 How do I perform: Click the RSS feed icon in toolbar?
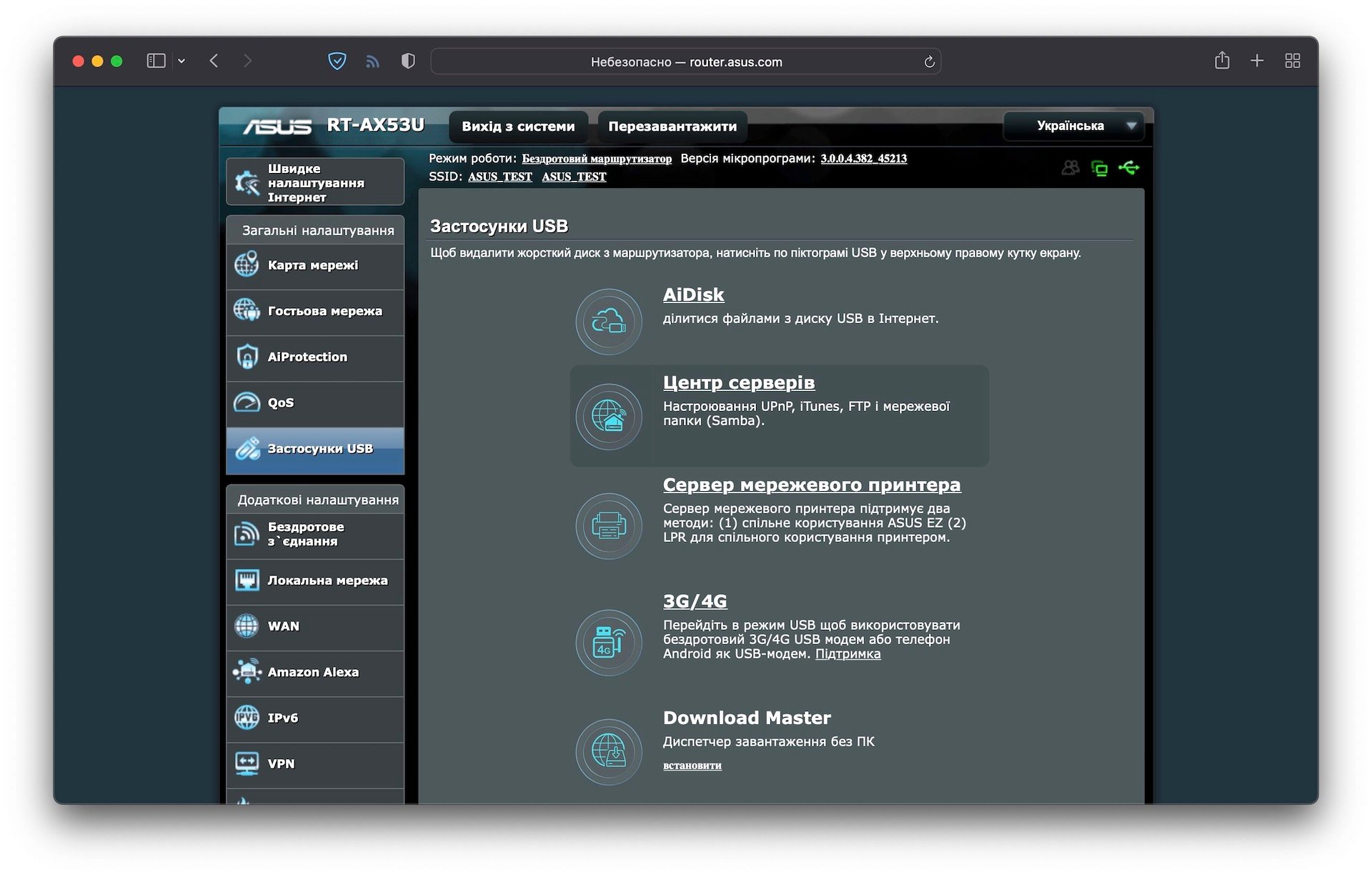point(372,61)
